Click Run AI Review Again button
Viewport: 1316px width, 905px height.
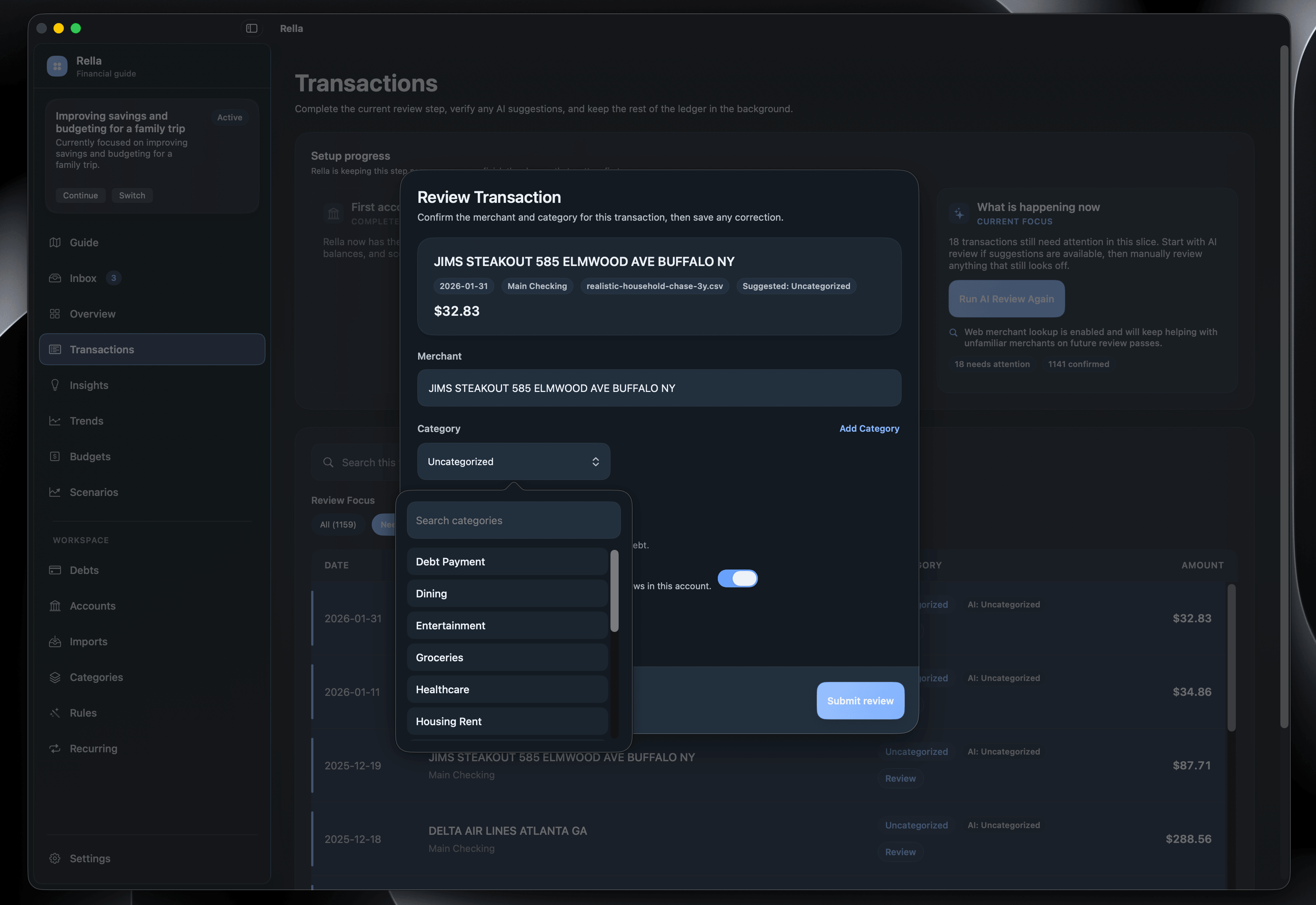point(1007,299)
